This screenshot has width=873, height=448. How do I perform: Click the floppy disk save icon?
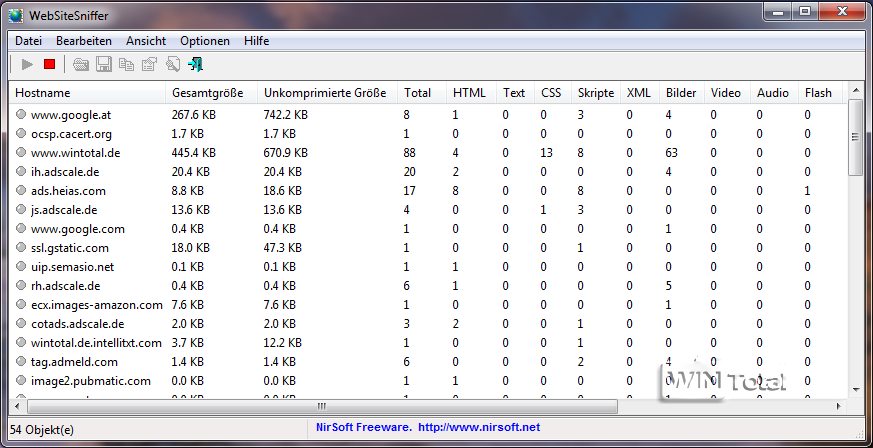[104, 65]
